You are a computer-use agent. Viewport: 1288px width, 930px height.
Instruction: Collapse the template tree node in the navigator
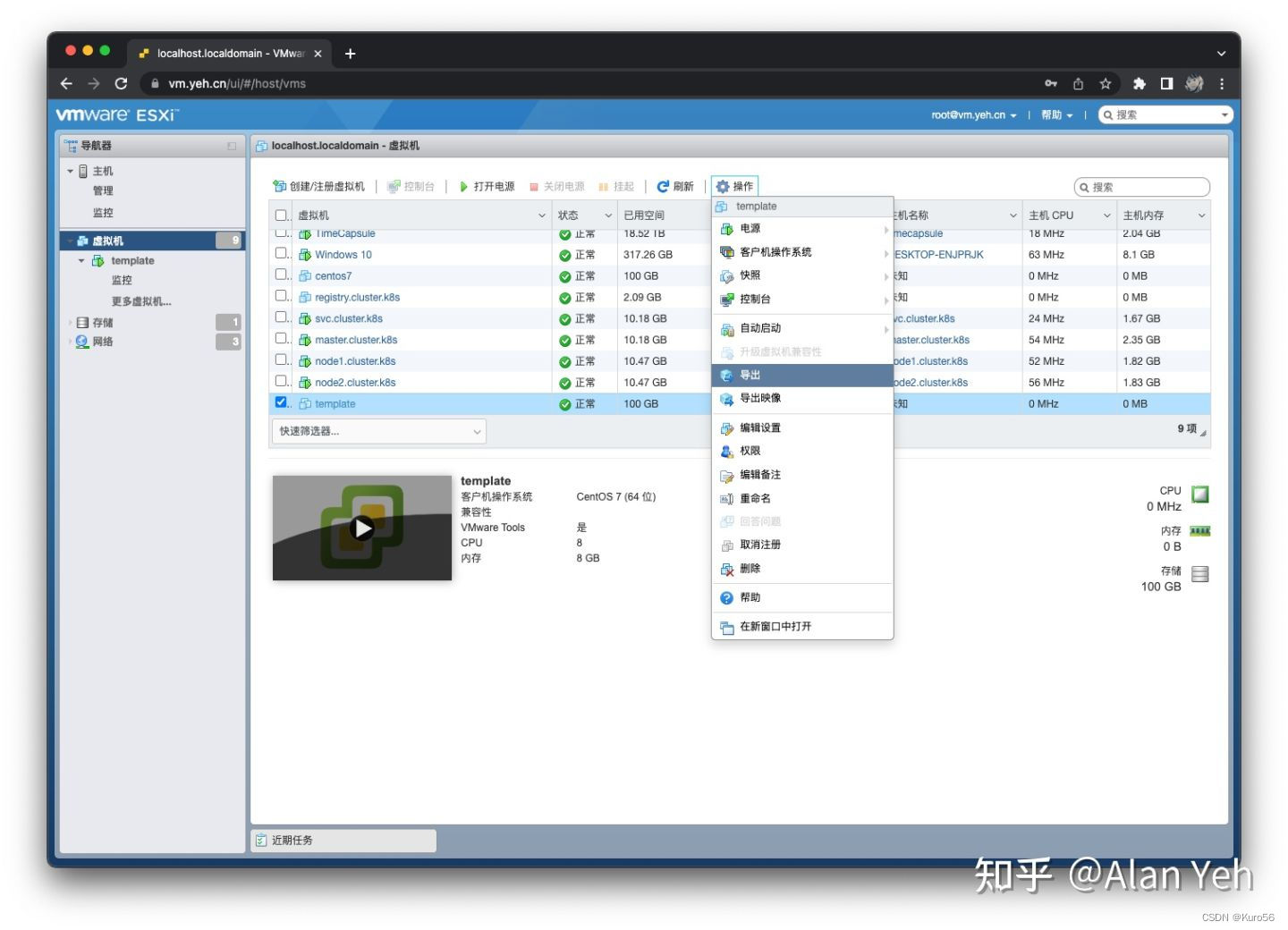click(81, 261)
